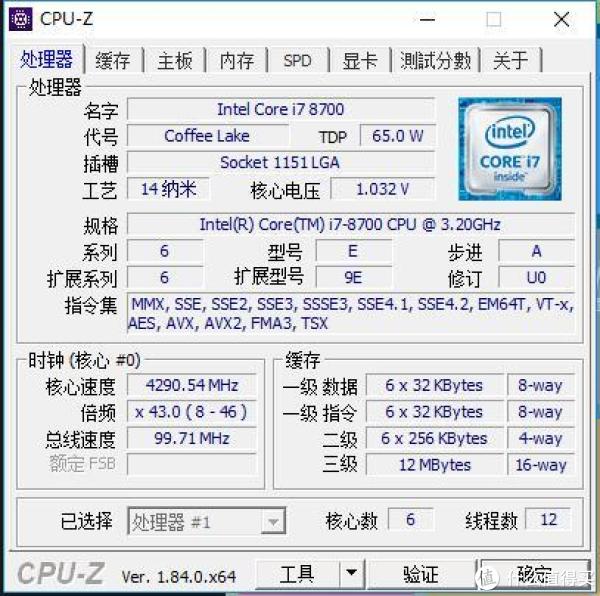Open the SPD tab

click(298, 60)
